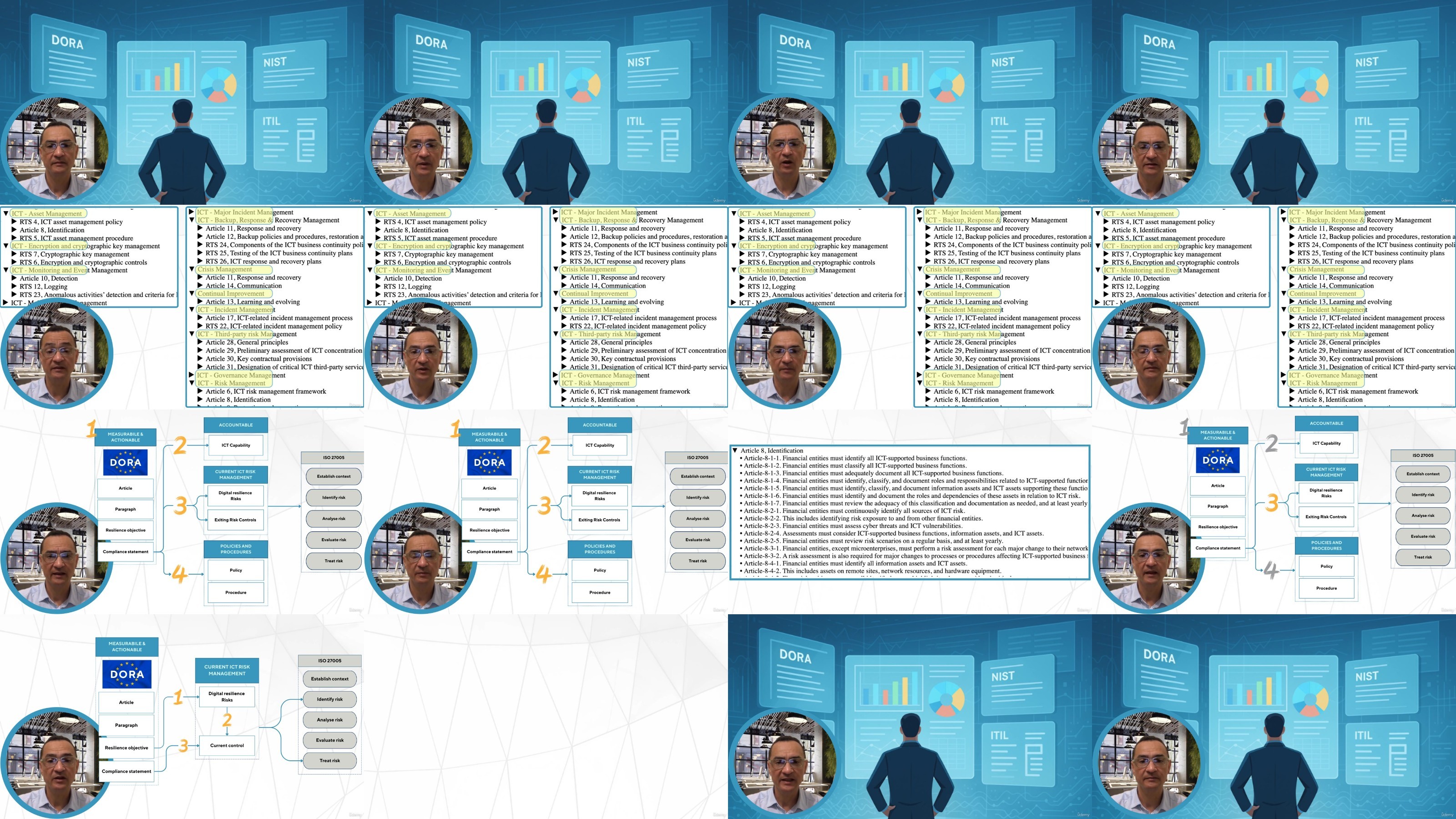Select Article-8-3-2 about major changes
Image resolution: width=1456 pixels, height=819 pixels.
913,556
